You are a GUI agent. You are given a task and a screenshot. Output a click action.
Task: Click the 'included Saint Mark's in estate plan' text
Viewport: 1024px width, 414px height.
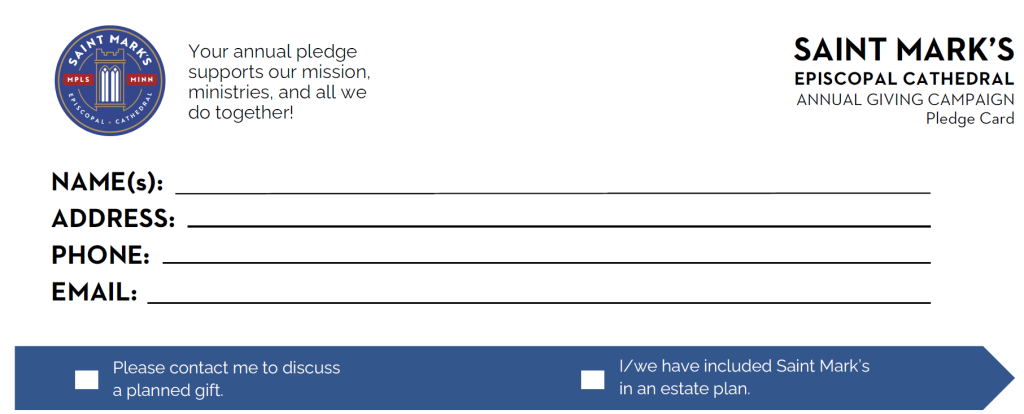744,378
